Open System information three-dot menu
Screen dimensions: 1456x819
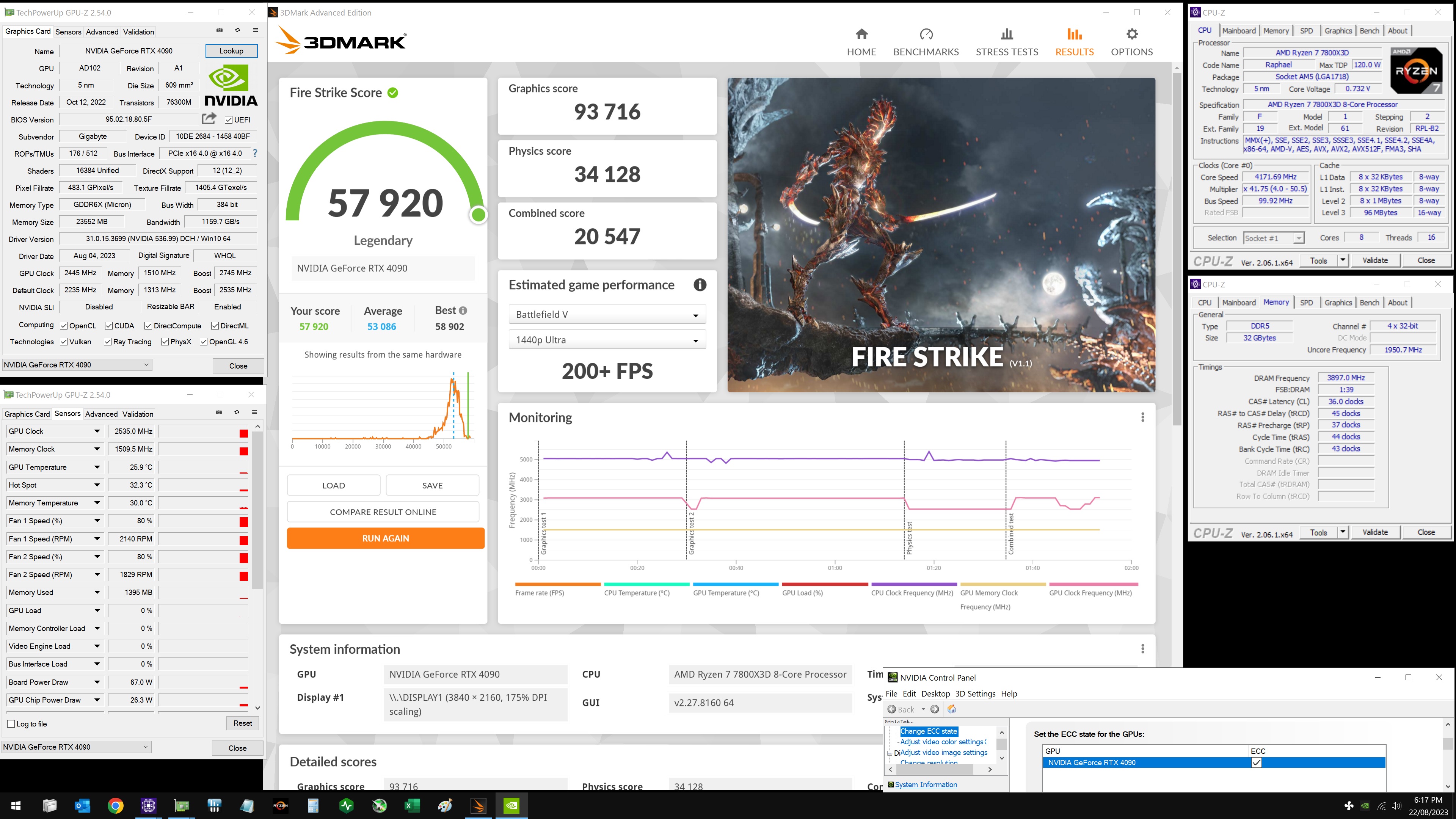coord(1142,649)
